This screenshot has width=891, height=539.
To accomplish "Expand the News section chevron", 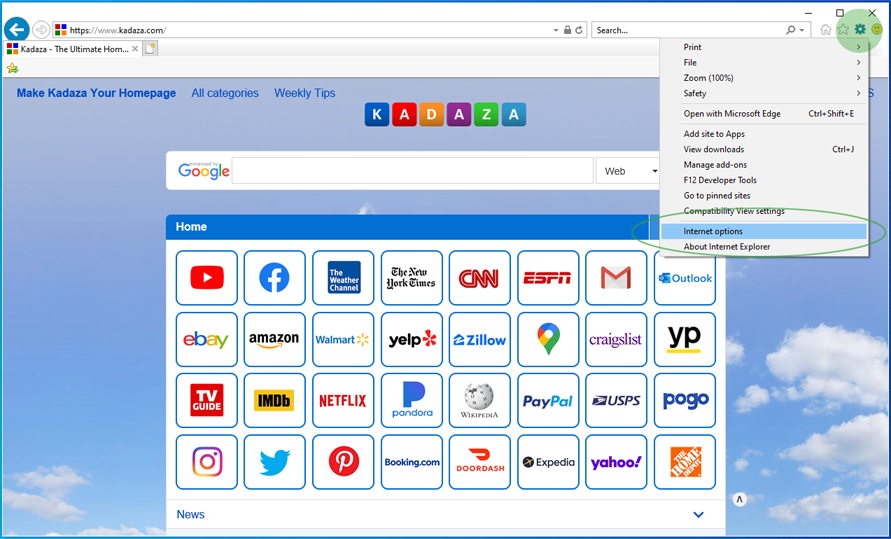I will [698, 515].
